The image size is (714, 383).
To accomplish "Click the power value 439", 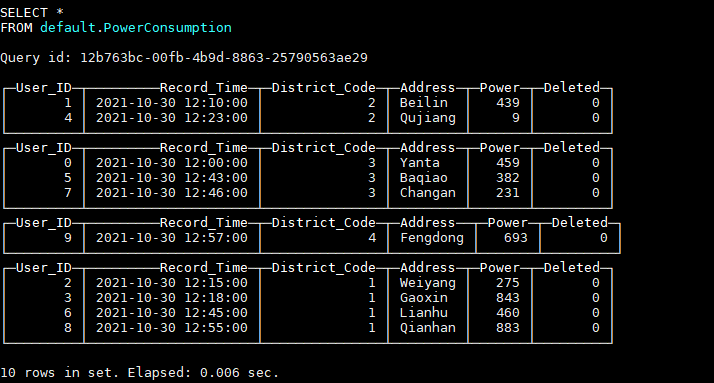I will click(508, 103).
